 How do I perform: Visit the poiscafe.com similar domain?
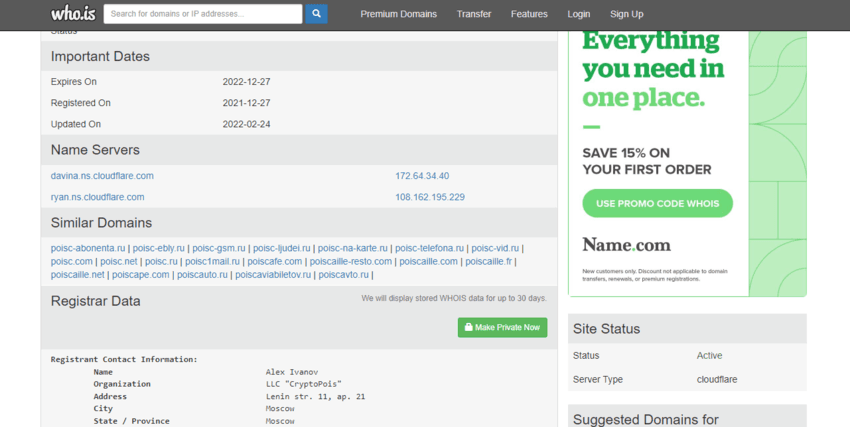(x=275, y=261)
